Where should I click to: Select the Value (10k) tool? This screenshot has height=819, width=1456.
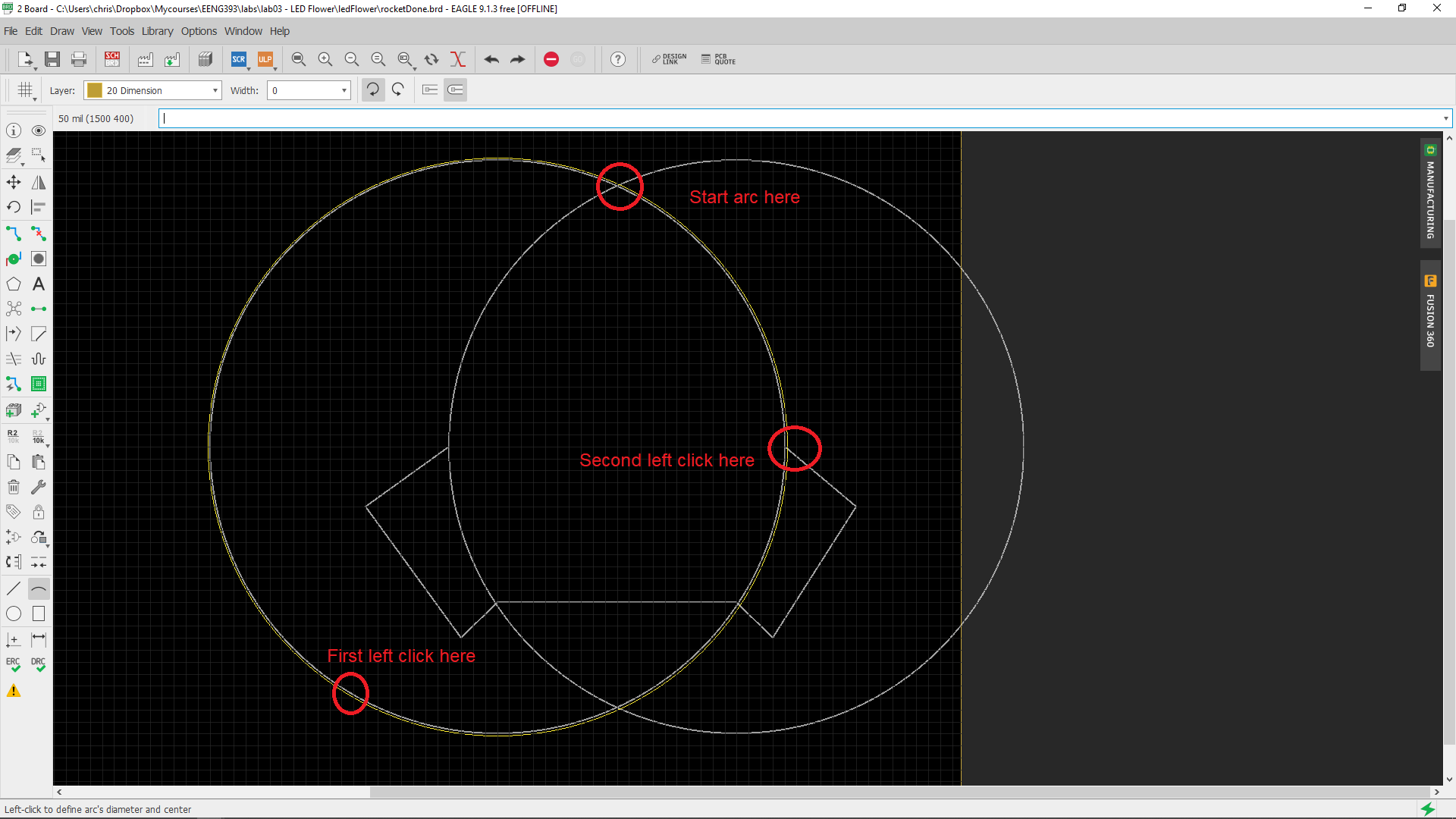pos(39,436)
